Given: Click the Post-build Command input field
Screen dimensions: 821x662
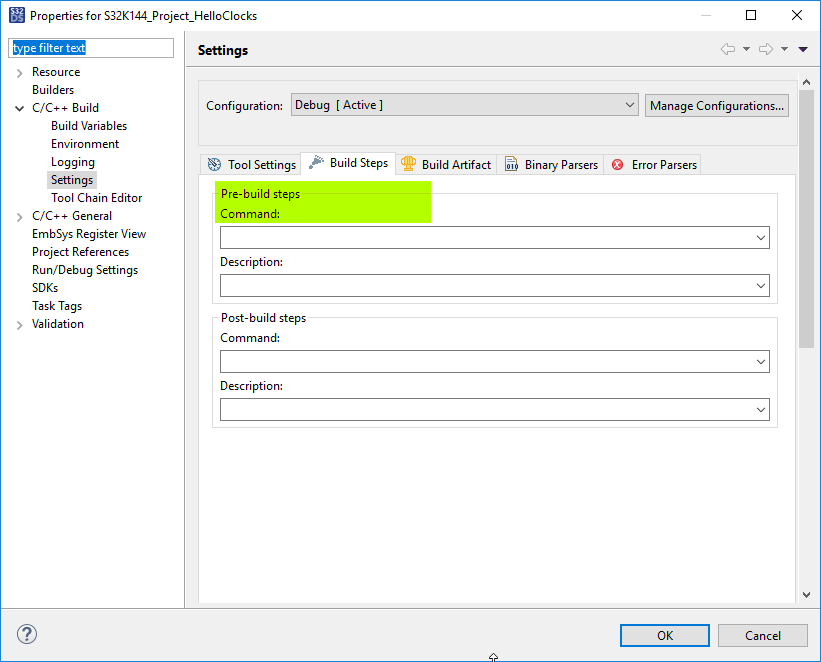Looking at the screenshot, I should (x=487, y=362).
